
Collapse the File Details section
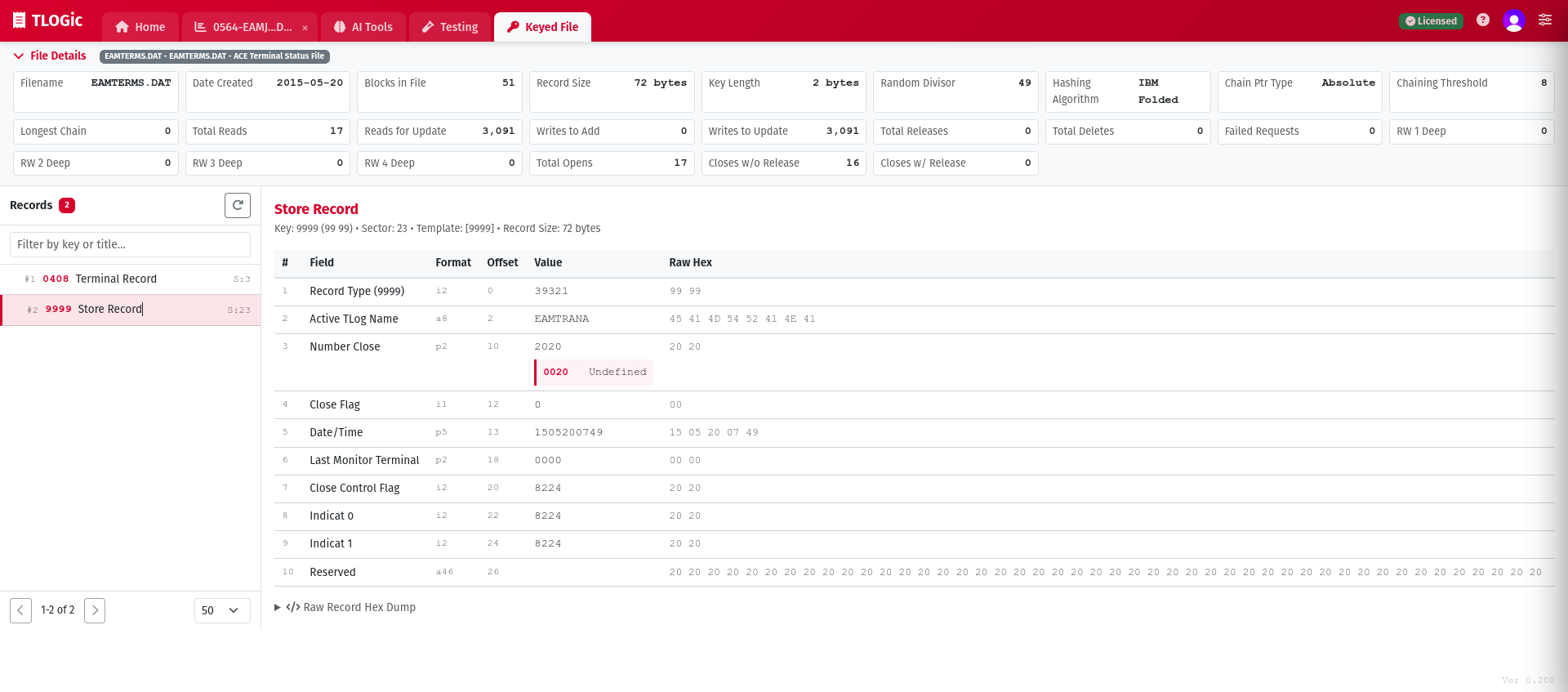[x=50, y=56]
